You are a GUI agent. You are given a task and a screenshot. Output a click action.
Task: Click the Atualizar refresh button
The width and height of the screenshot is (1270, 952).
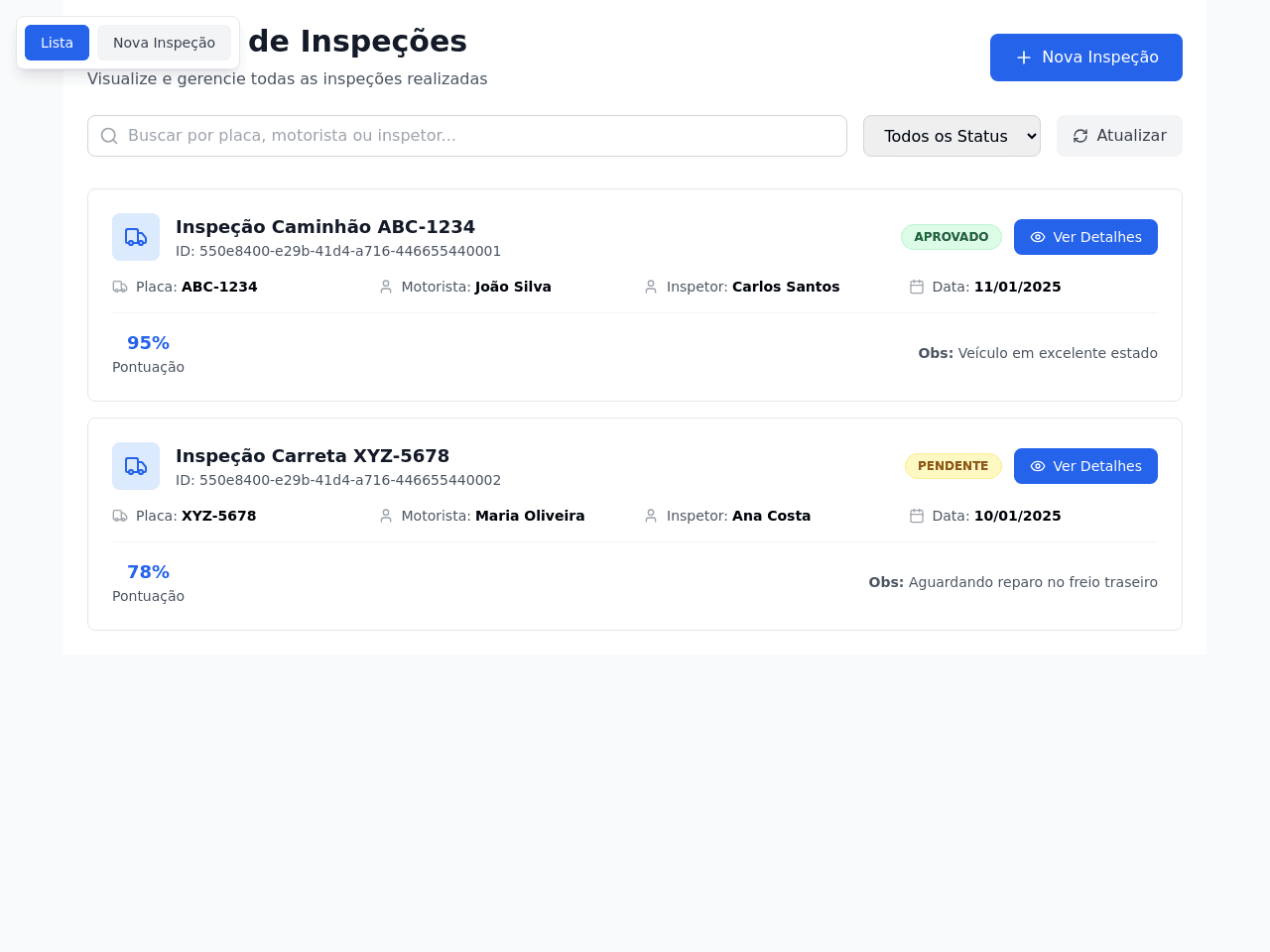(x=1119, y=136)
